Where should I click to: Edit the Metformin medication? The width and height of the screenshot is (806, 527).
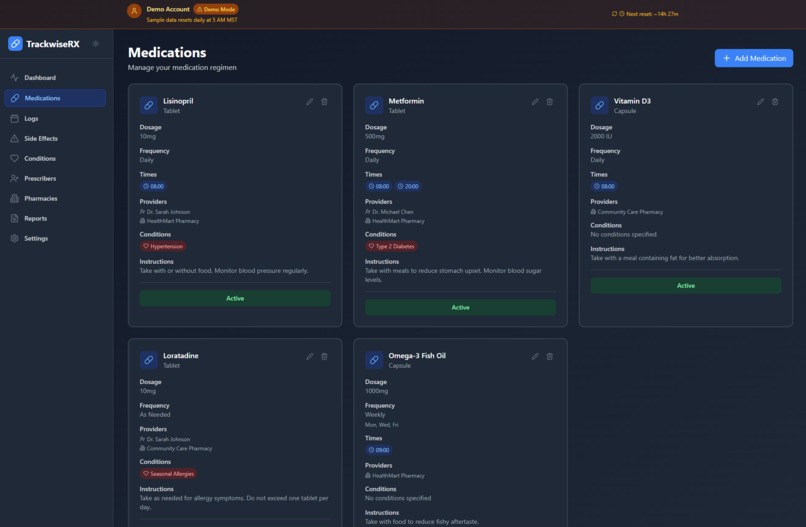tap(535, 102)
